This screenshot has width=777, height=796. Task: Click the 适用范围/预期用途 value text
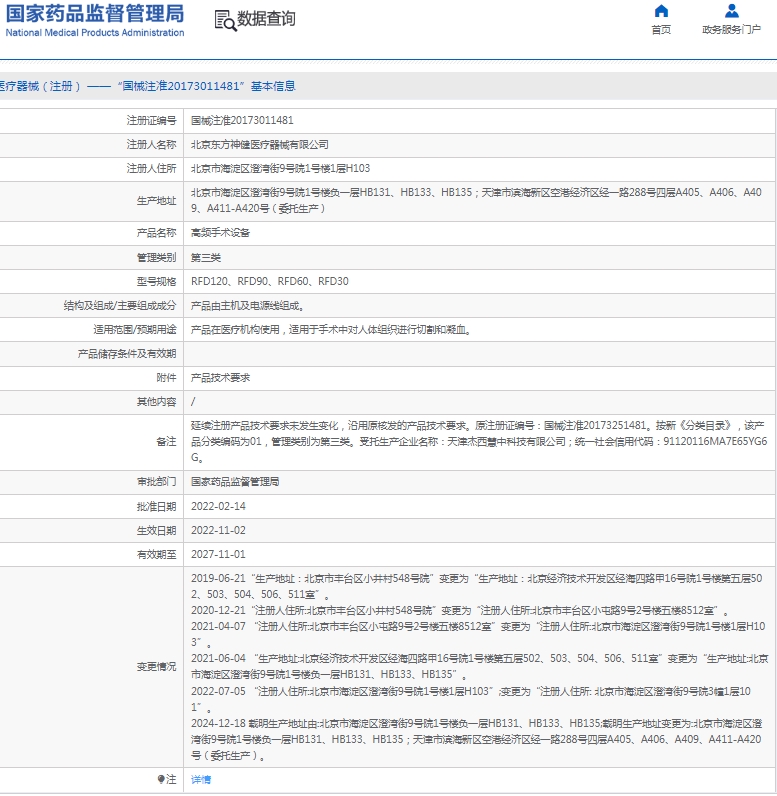(332, 329)
